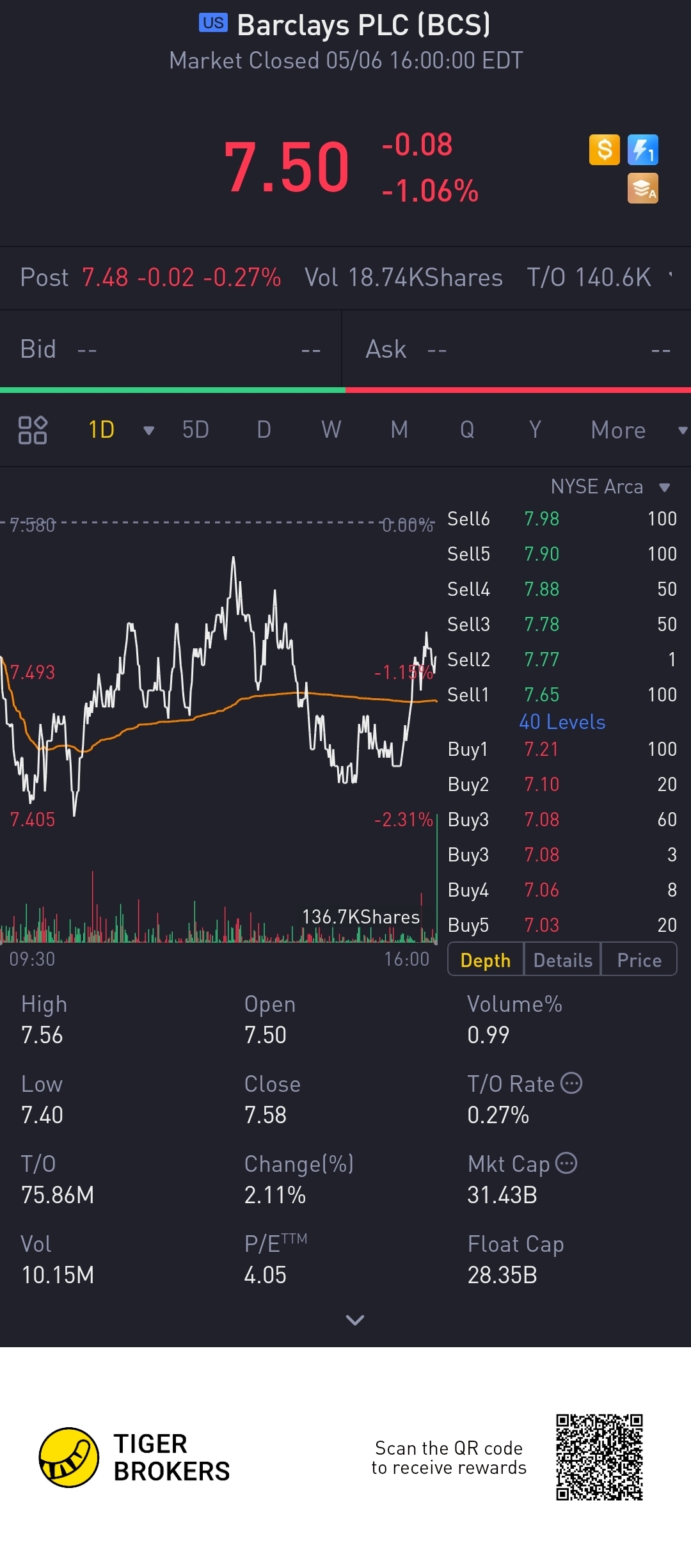Viewport: 691px width, 1568px height.
Task: Tap the Sell2 7.77 order row
Action: [562, 660]
